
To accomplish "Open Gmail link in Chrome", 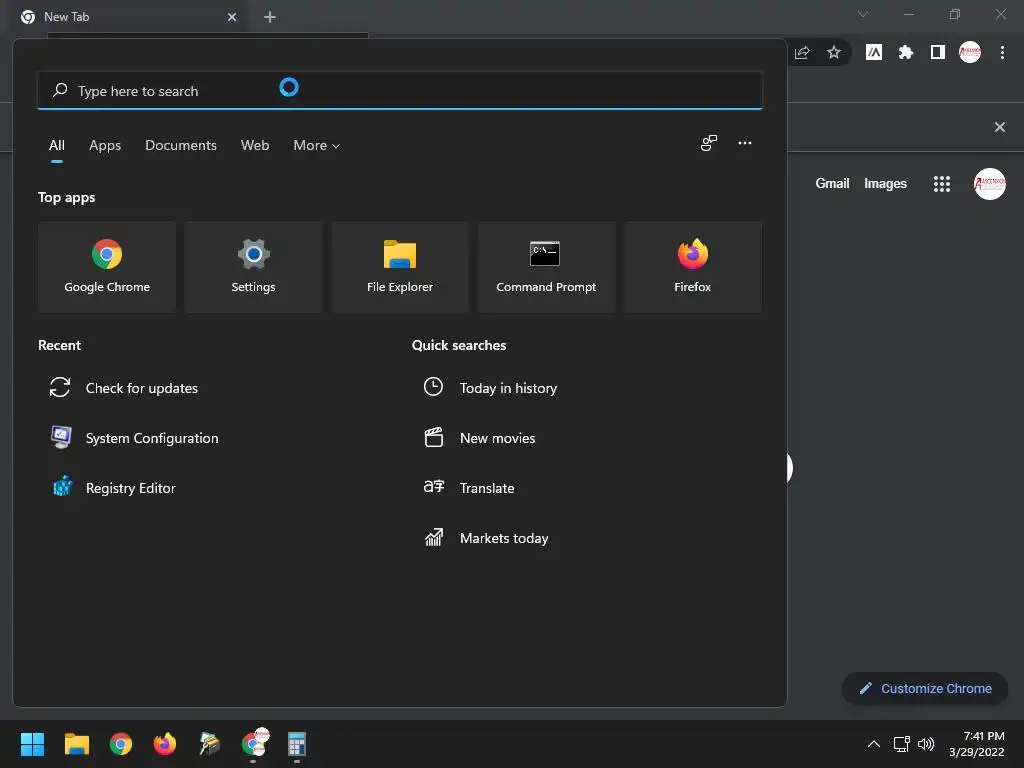I will pos(832,184).
